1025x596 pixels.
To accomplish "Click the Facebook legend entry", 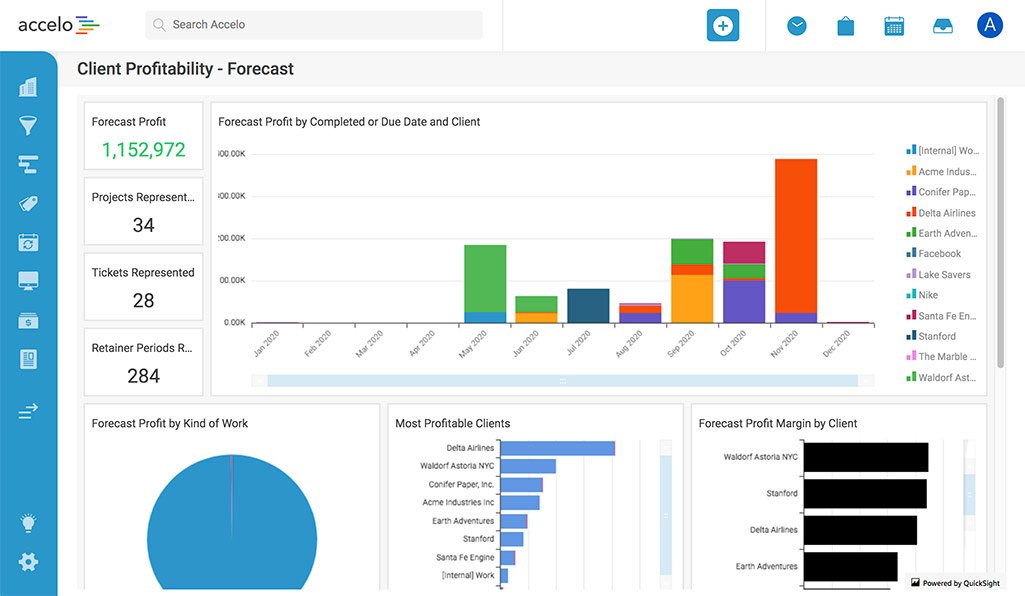I will 933,253.
